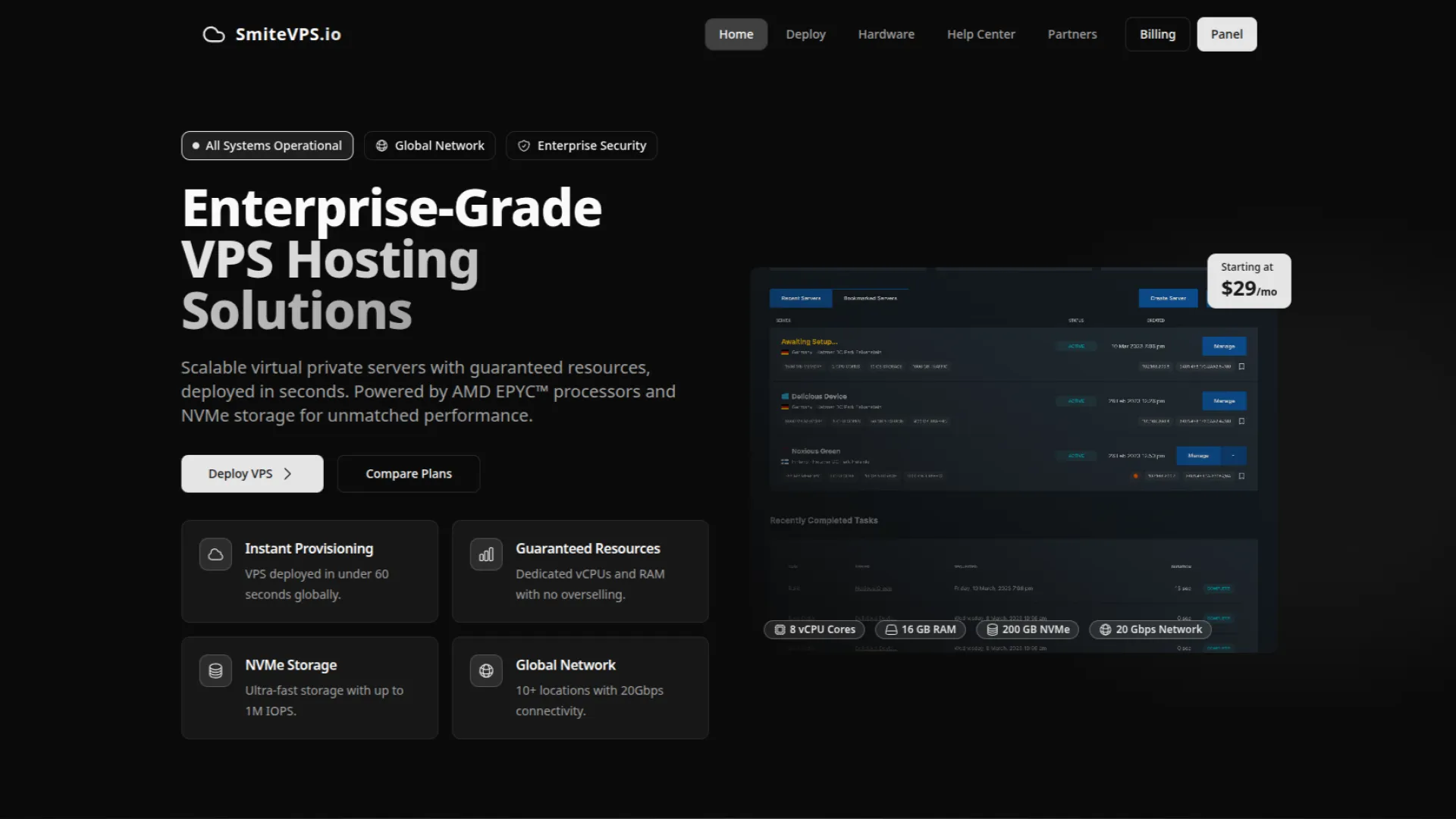Open the Hardware navigation link
The image size is (1456, 819).
tap(886, 34)
